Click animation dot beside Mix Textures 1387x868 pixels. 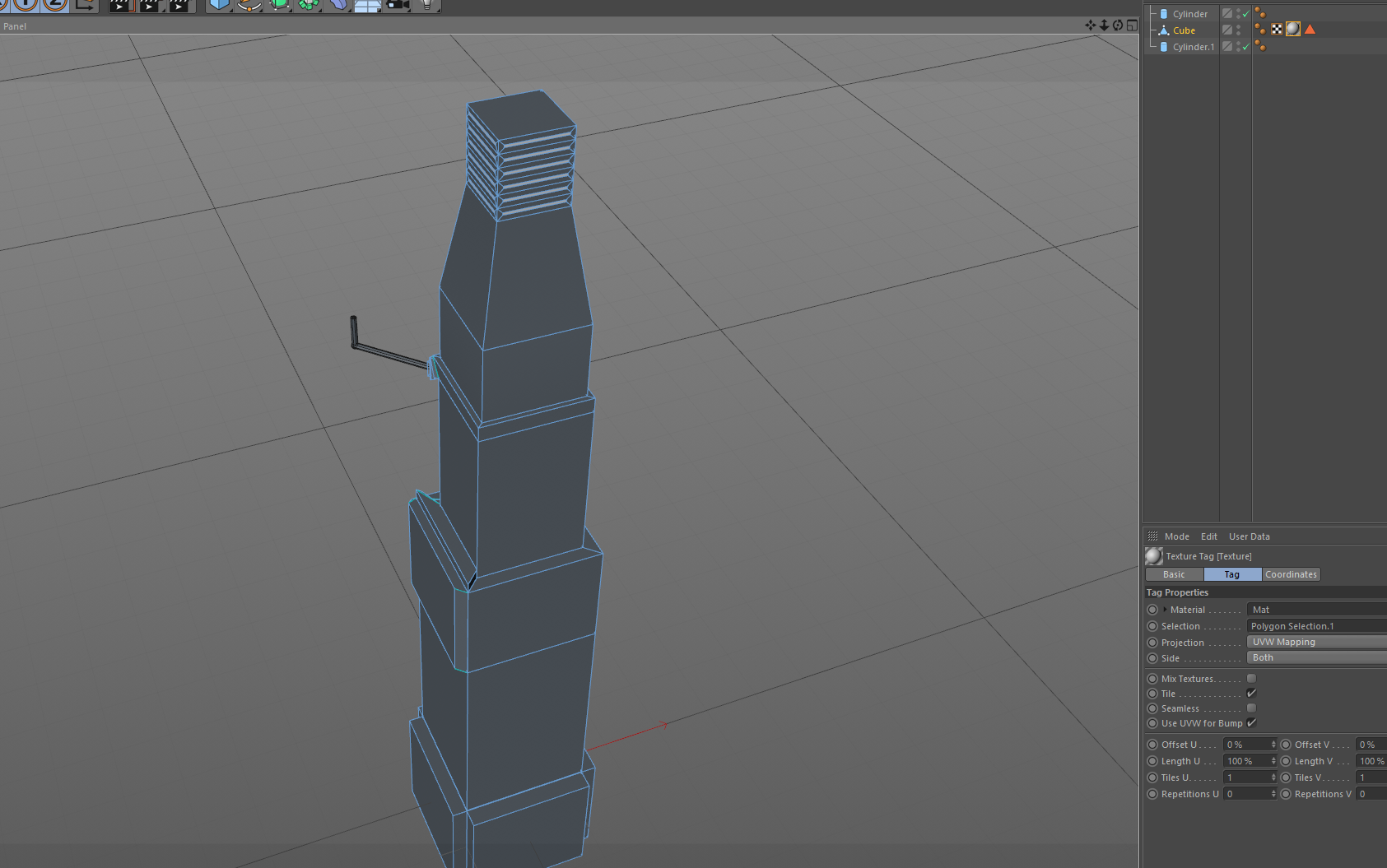pyautogui.click(x=1152, y=679)
